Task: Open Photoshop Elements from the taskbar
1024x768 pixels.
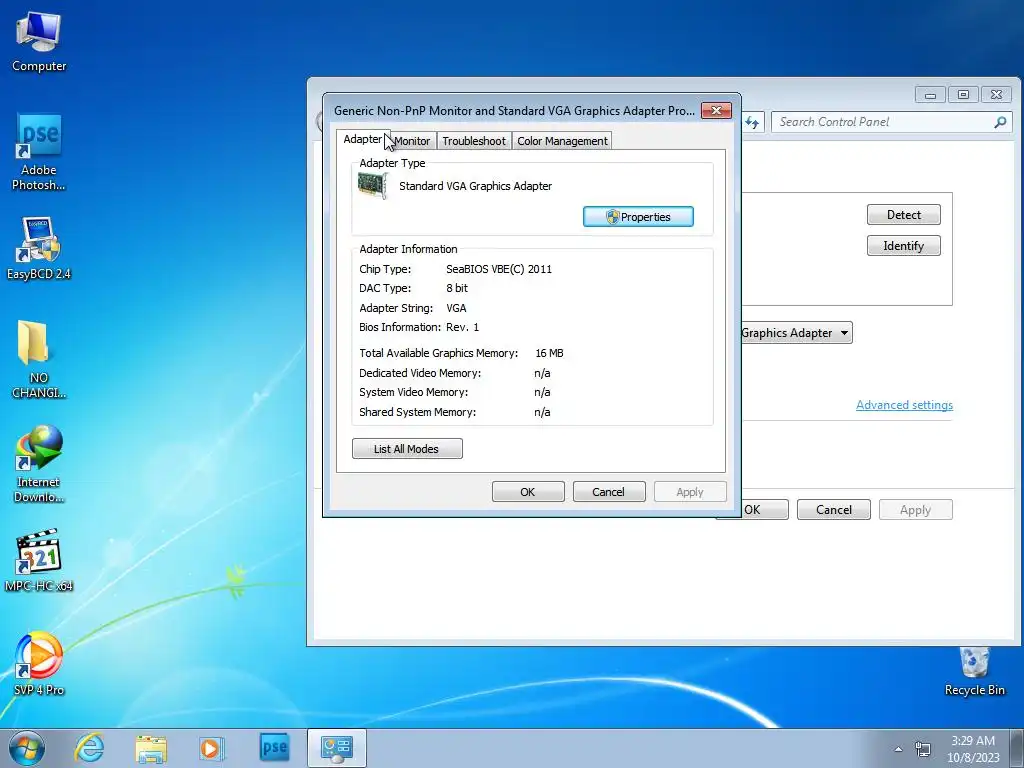Action: pos(274,747)
